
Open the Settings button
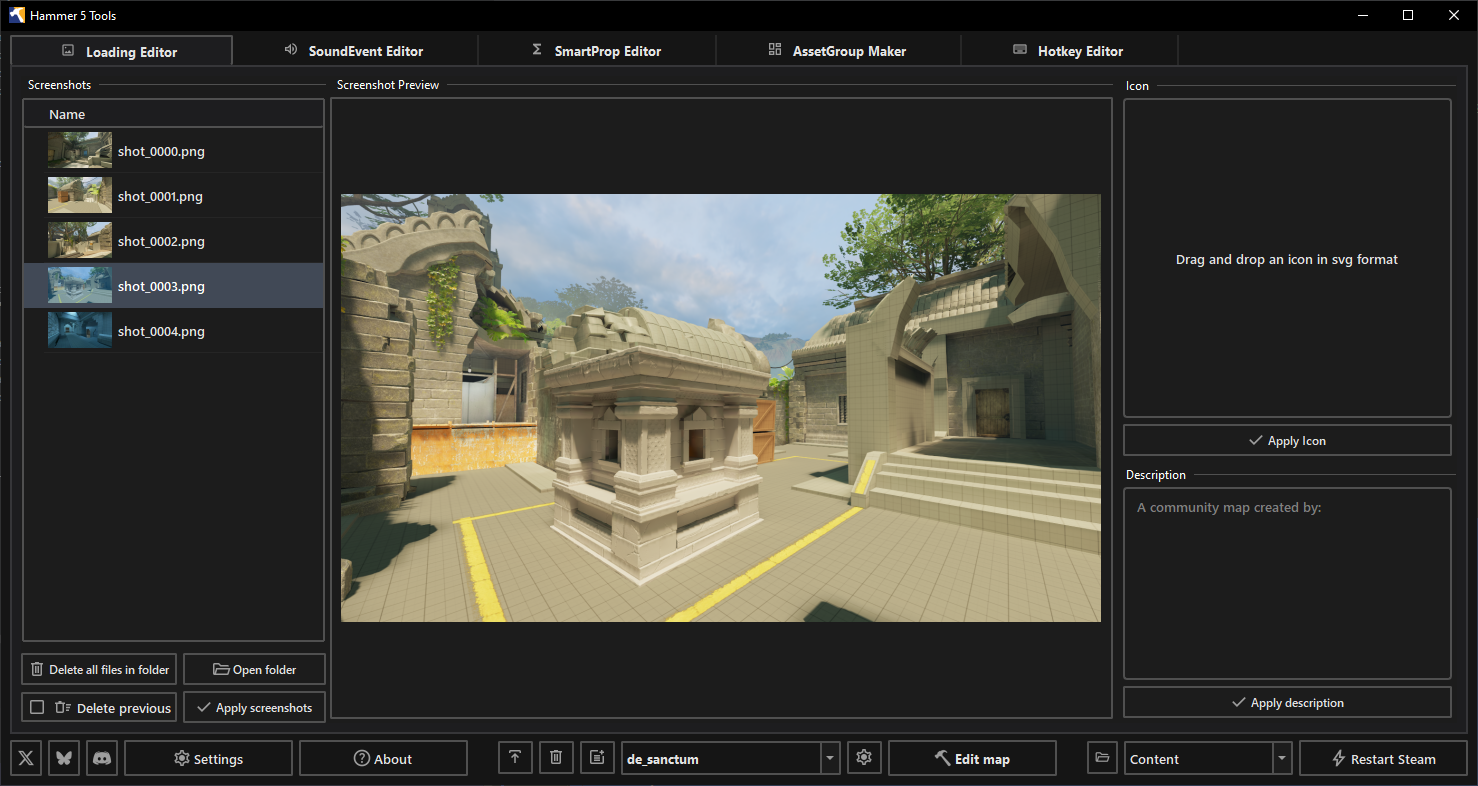208,758
